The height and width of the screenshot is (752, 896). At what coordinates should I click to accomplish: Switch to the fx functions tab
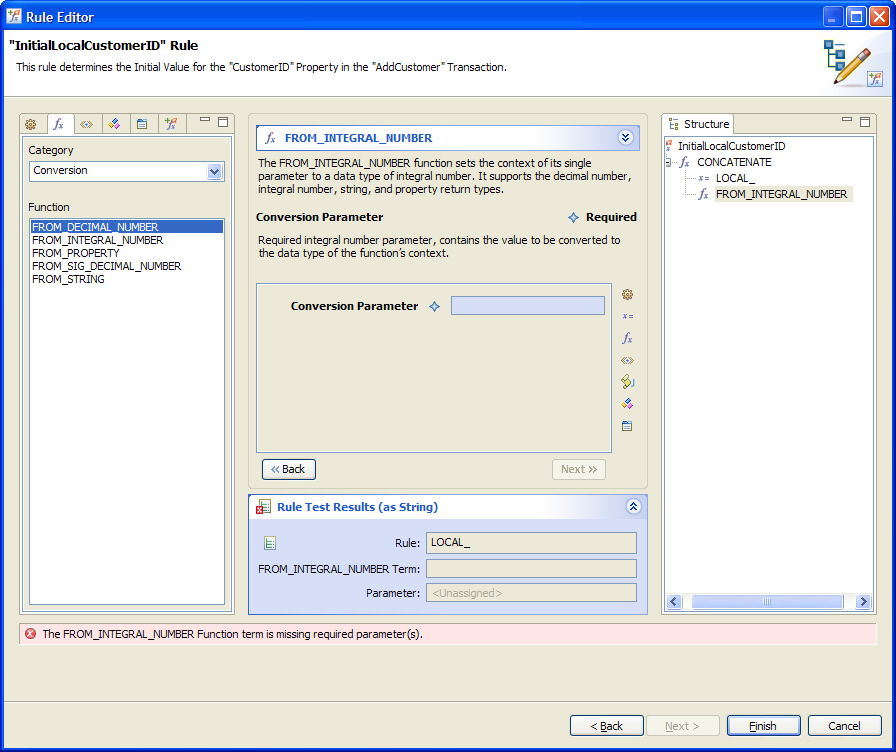pos(59,124)
